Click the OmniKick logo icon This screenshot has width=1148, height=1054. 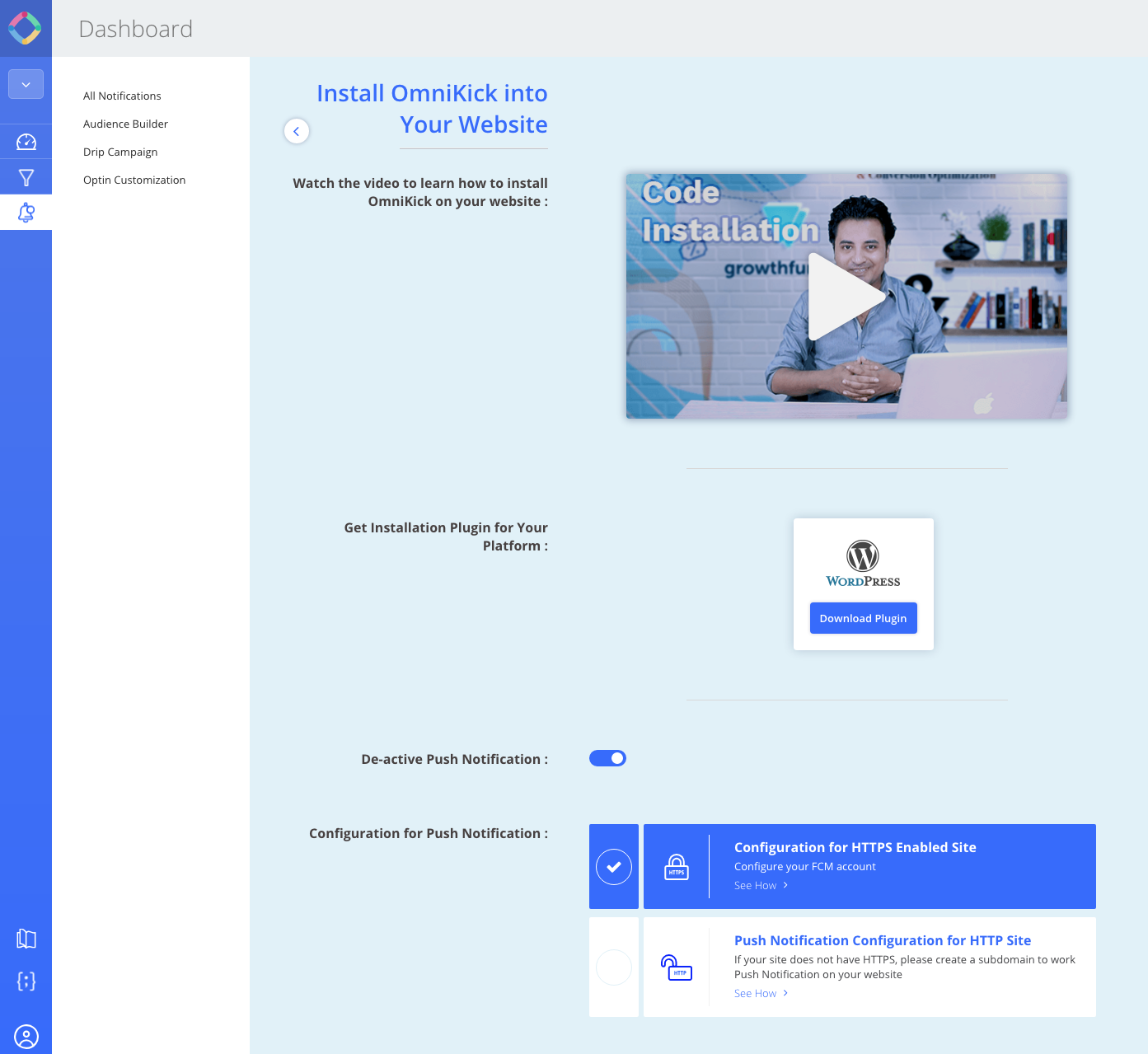pyautogui.click(x=25, y=28)
